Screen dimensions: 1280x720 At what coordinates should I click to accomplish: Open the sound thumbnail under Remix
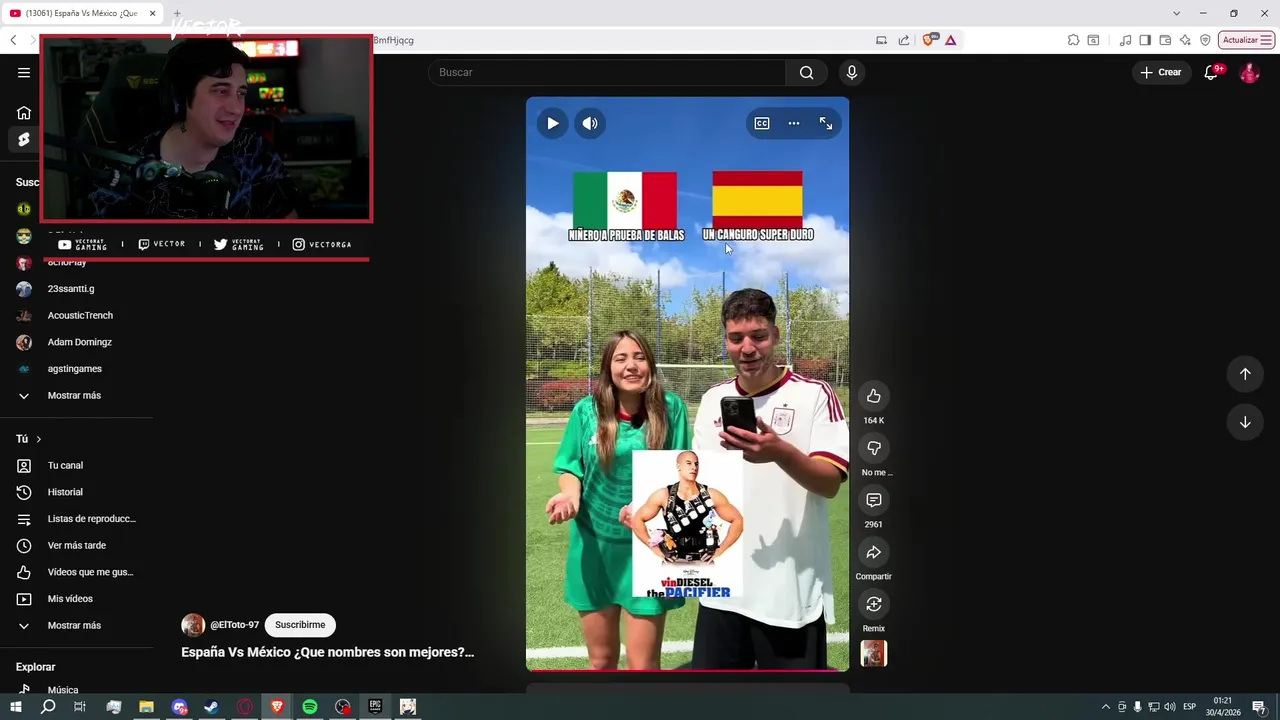pyautogui.click(x=874, y=653)
